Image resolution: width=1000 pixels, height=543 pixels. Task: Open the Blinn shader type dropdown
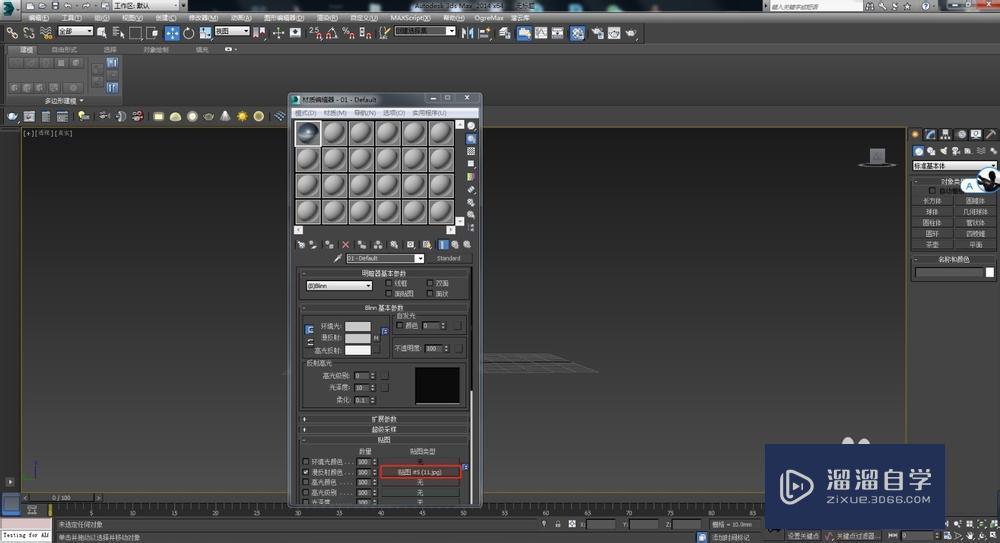click(339, 286)
